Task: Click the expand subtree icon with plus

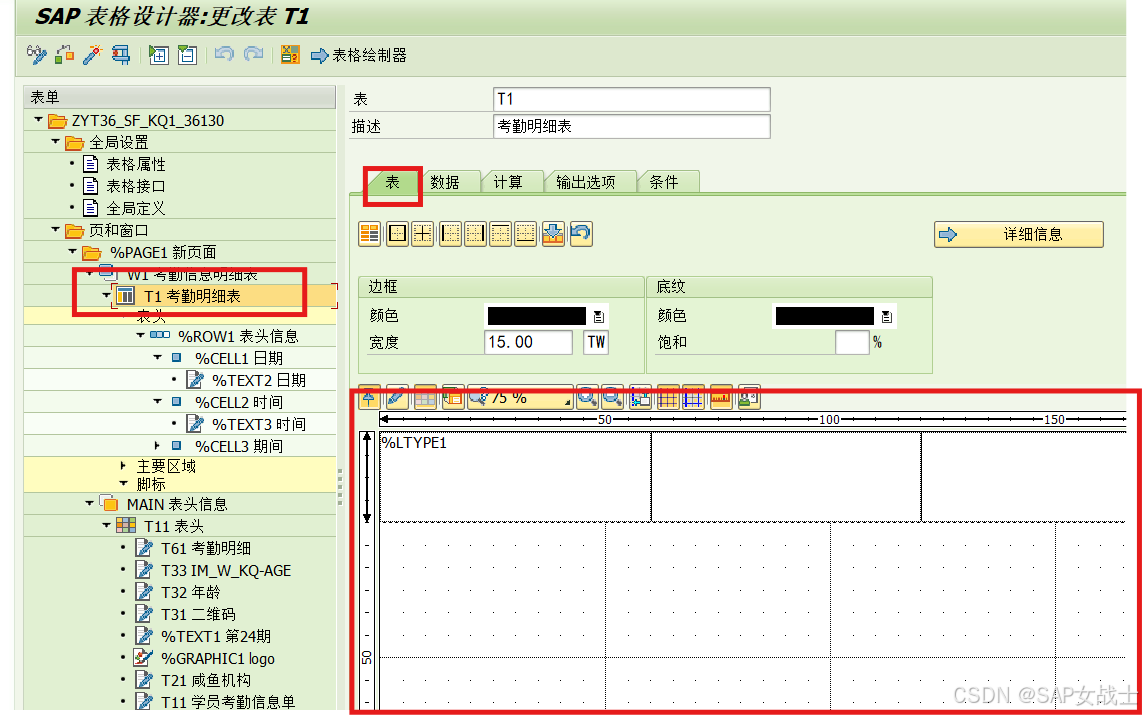Action: (x=158, y=55)
